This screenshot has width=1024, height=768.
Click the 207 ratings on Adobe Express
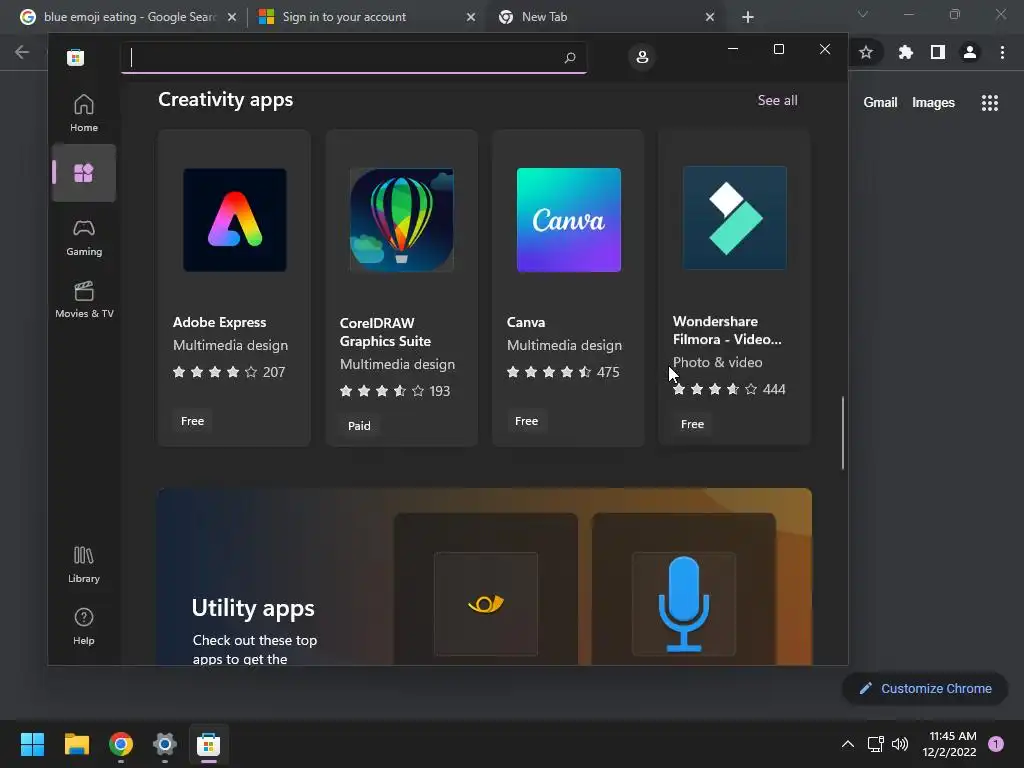[x=274, y=372]
